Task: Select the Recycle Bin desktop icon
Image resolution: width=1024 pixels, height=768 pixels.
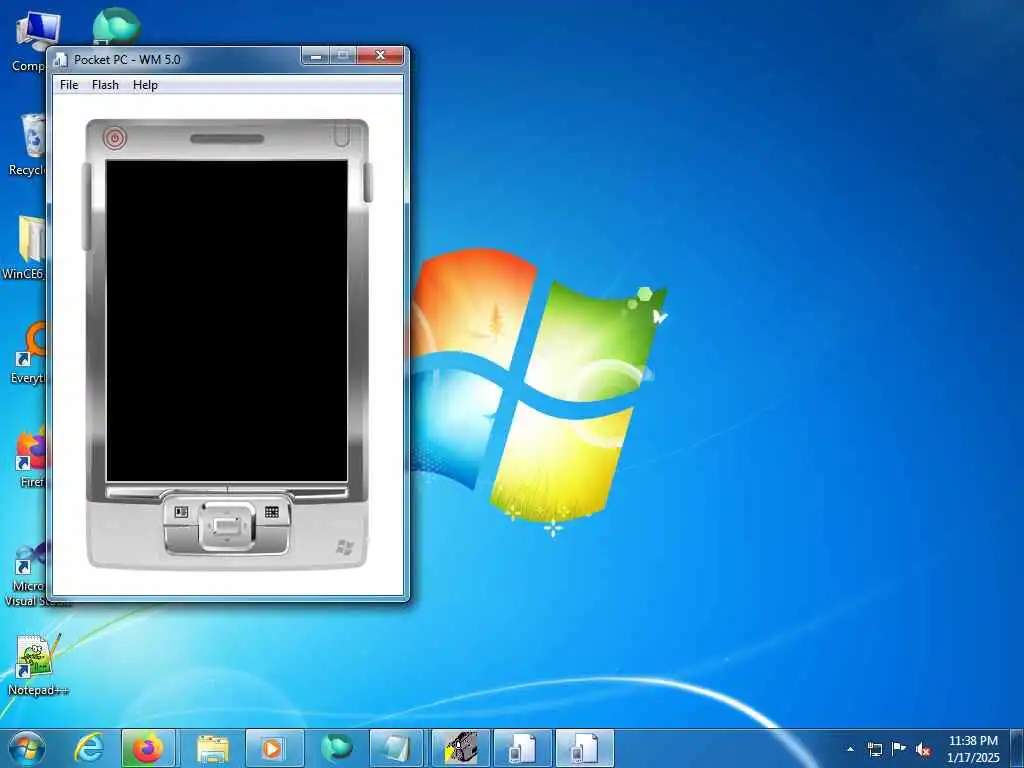Action: click(x=27, y=145)
